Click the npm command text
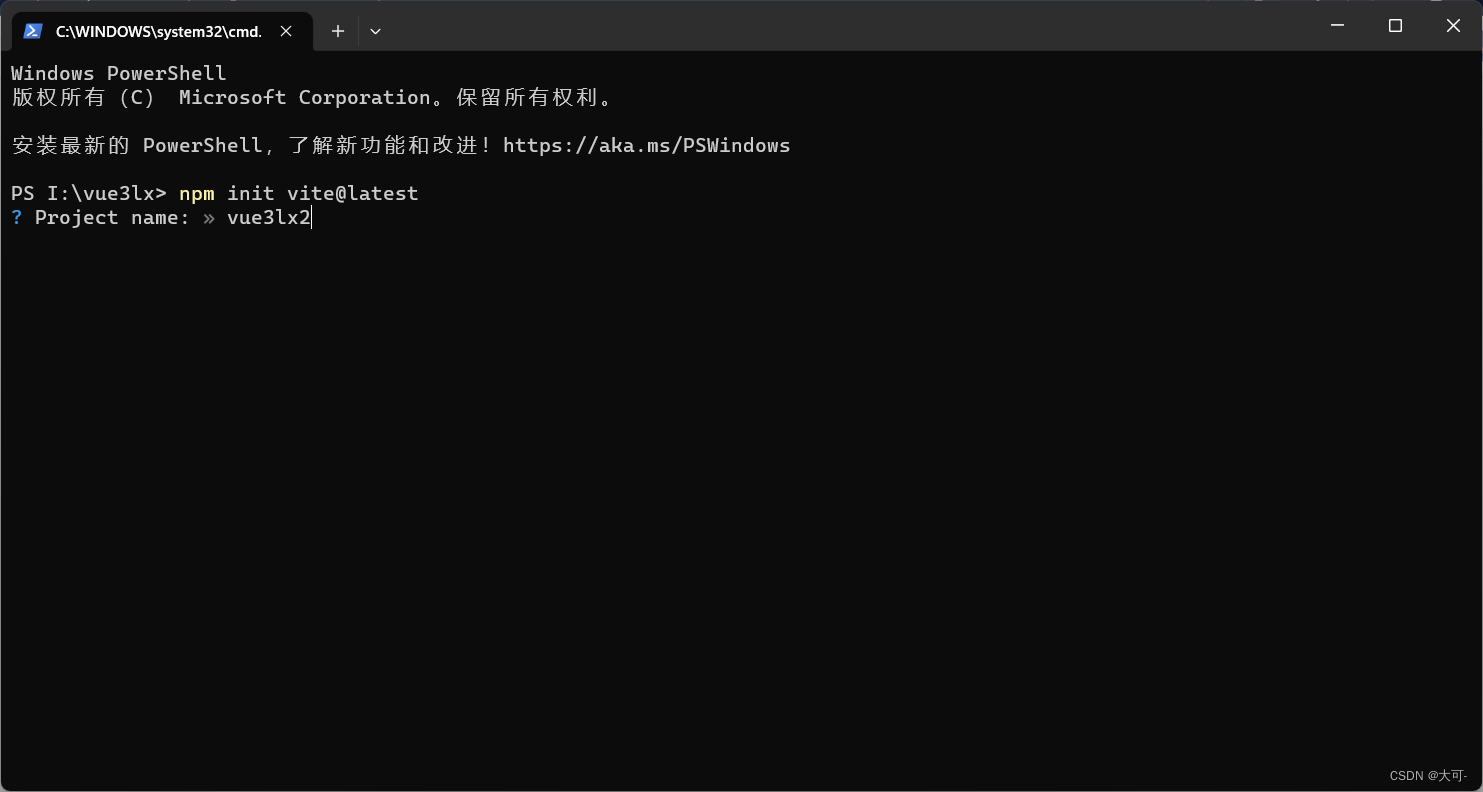1483x792 pixels. (196, 193)
